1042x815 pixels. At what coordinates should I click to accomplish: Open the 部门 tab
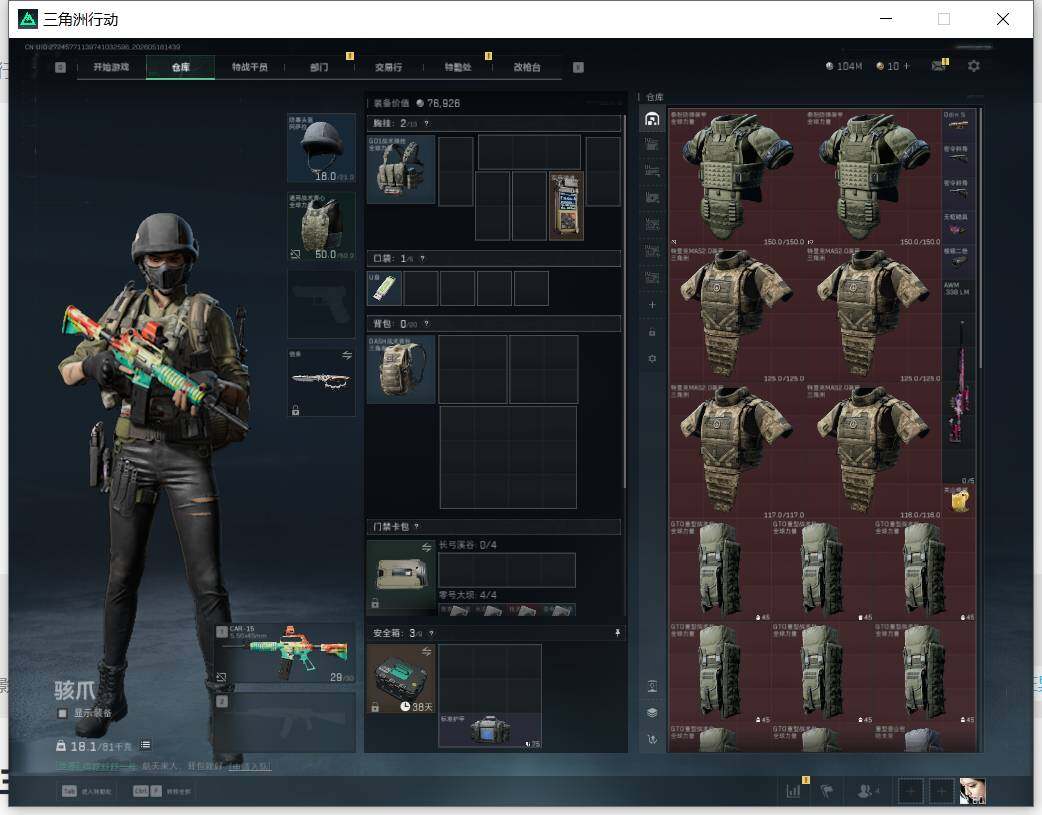[x=319, y=67]
